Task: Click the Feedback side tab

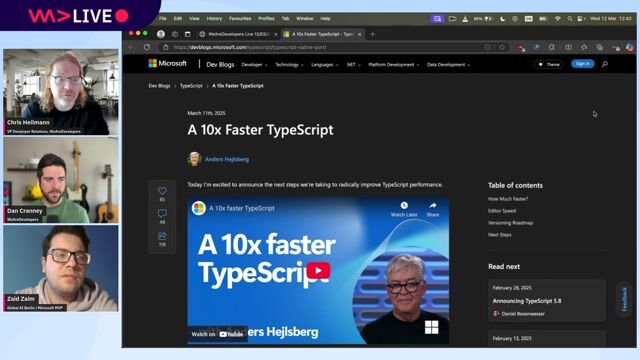Action: tap(624, 299)
